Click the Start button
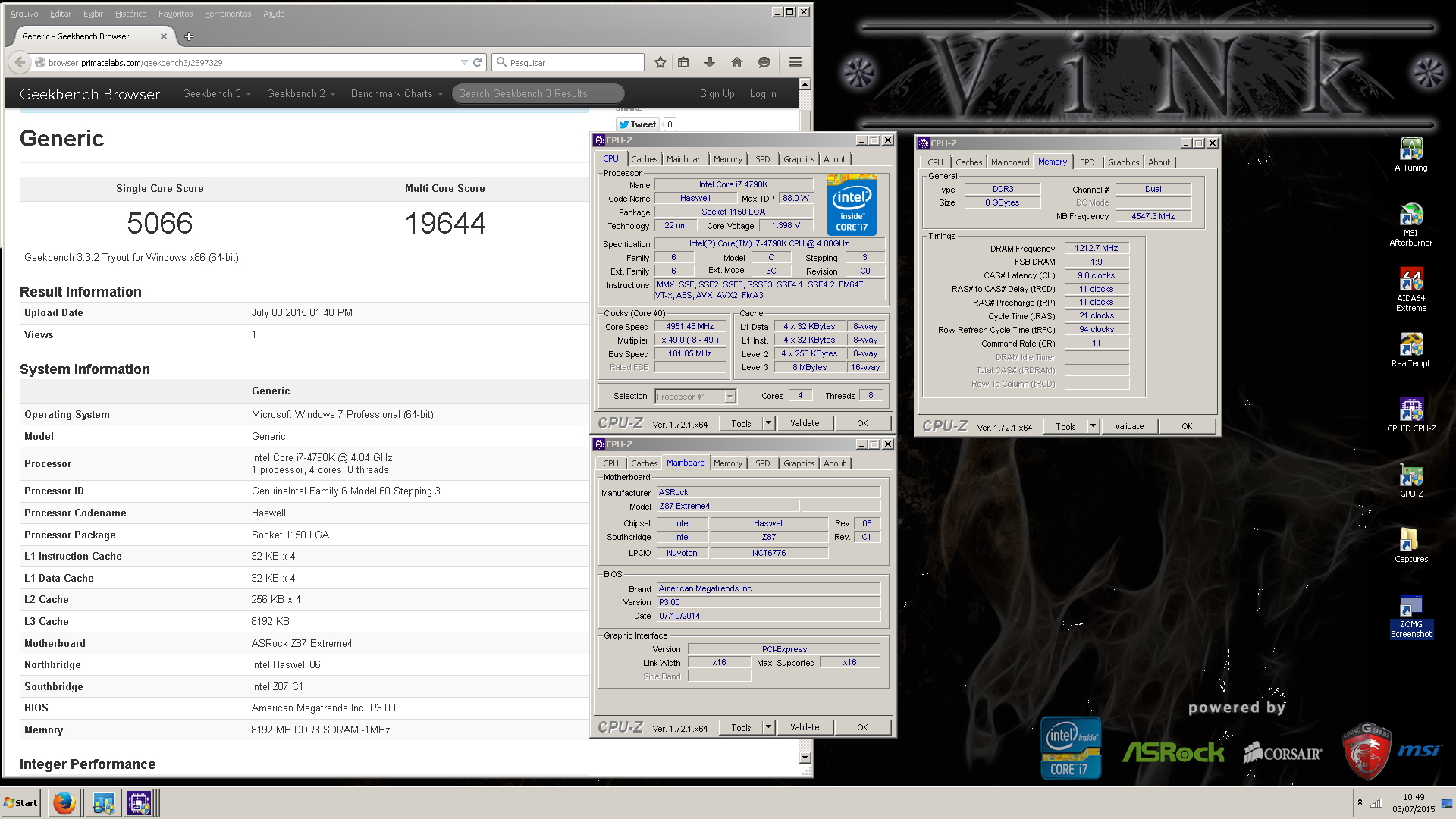This screenshot has width=1456, height=819. click(x=21, y=802)
